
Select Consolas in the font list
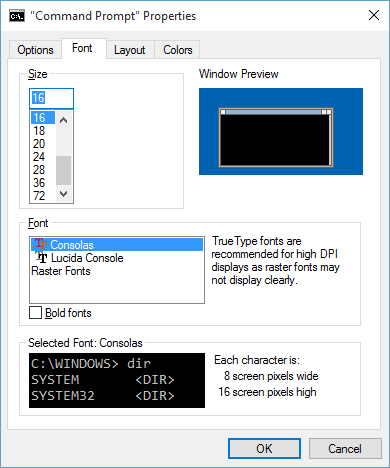coord(117,245)
